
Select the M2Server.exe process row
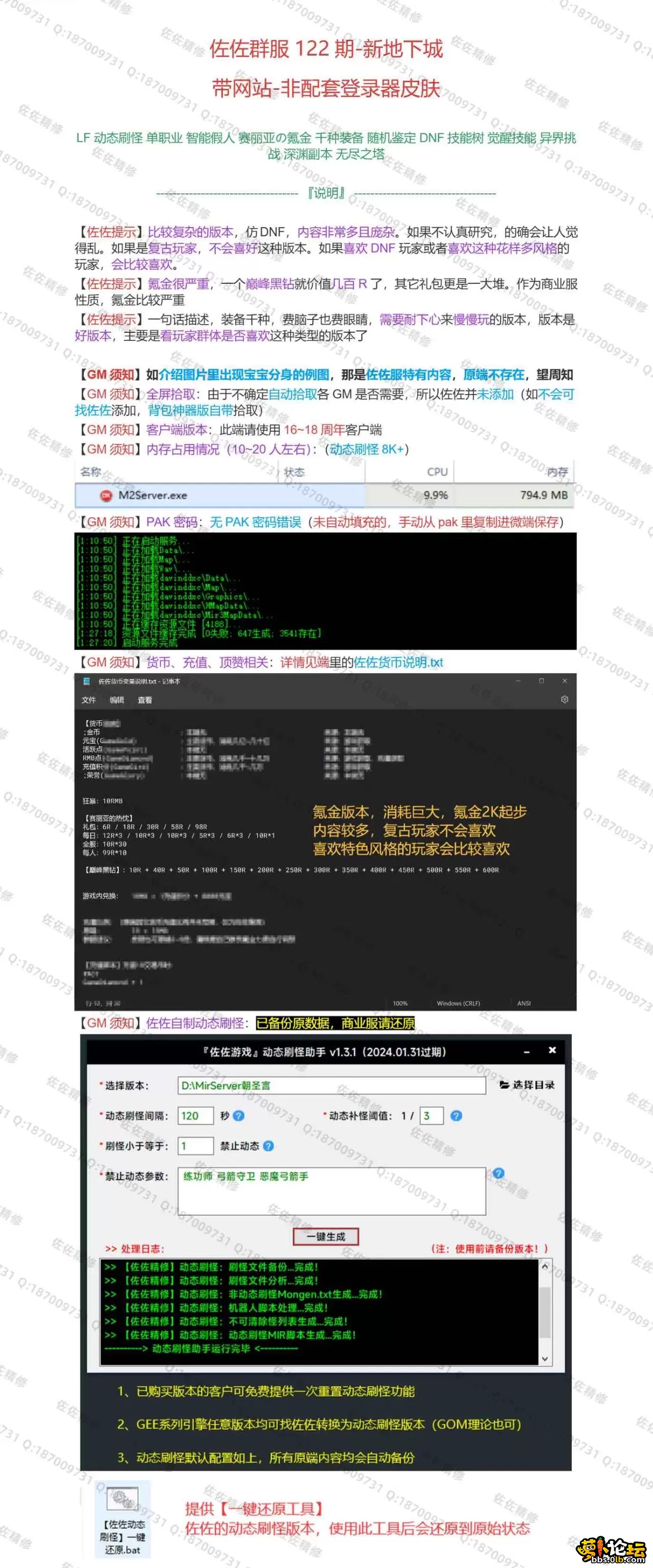tap(324, 496)
